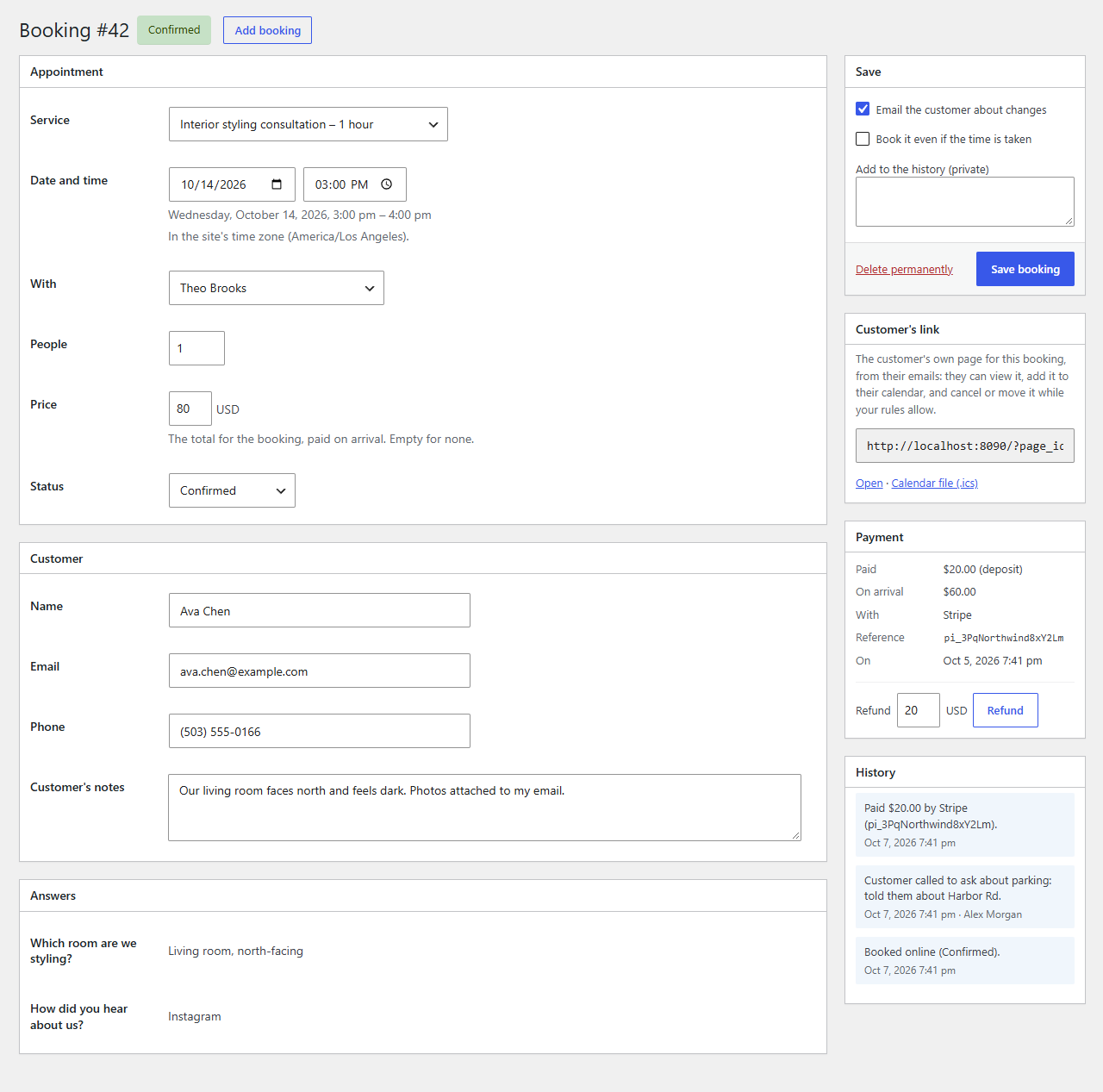1103x1092 pixels.
Task: Enable Book it even if time taken
Action: (863, 139)
